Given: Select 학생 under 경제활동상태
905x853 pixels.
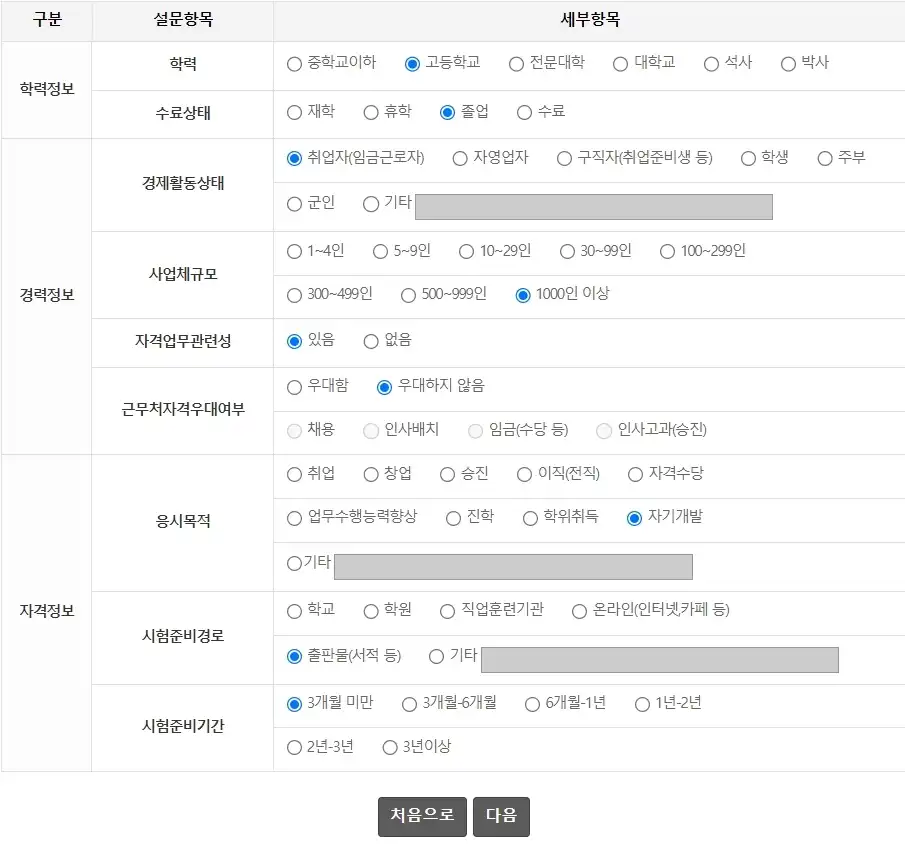Looking at the screenshot, I should (747, 158).
